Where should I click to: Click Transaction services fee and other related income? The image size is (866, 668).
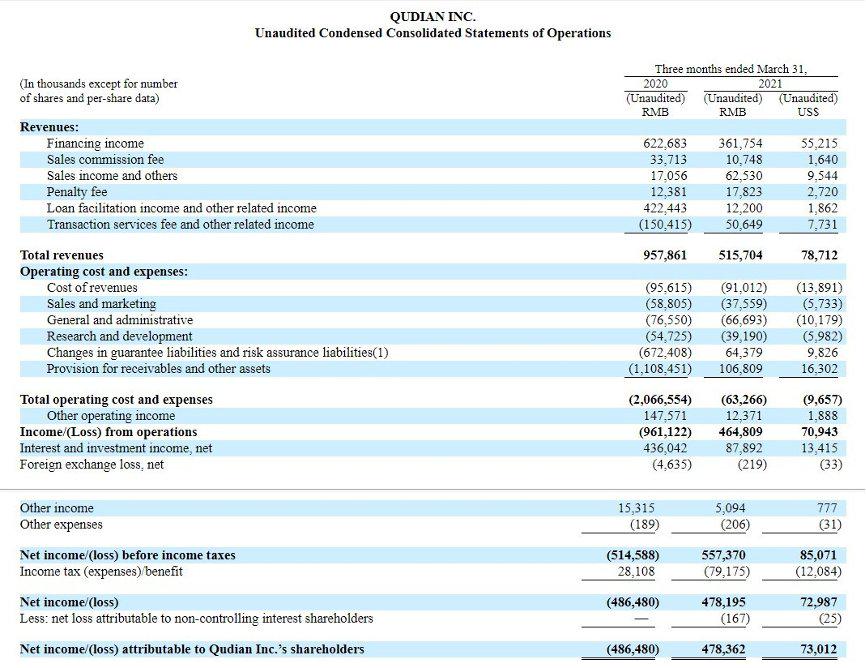(x=180, y=224)
